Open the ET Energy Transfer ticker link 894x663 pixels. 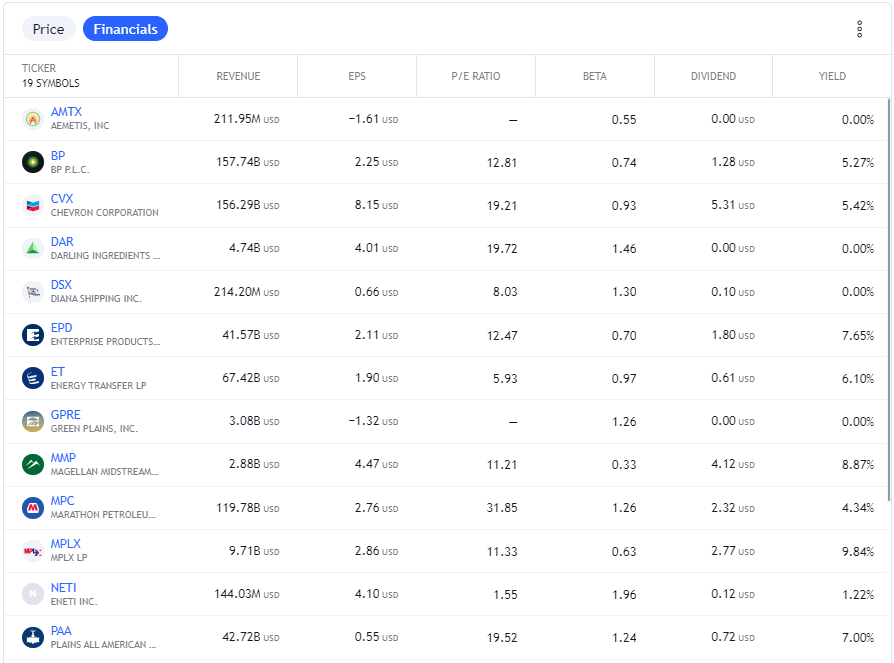click(x=58, y=372)
